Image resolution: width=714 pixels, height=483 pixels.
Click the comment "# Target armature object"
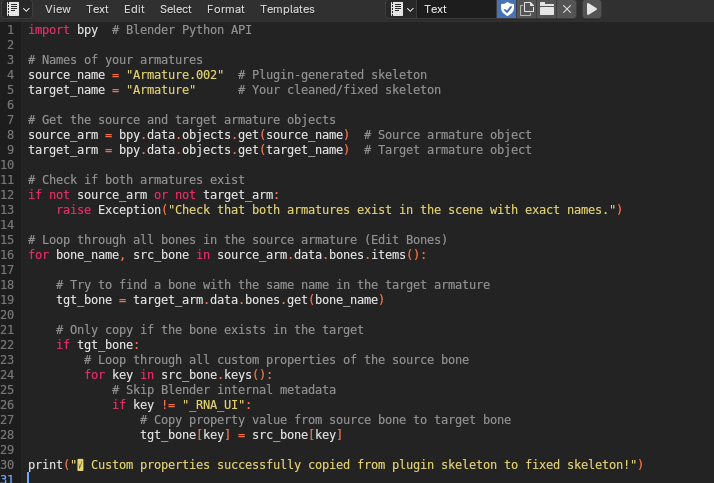[448, 150]
